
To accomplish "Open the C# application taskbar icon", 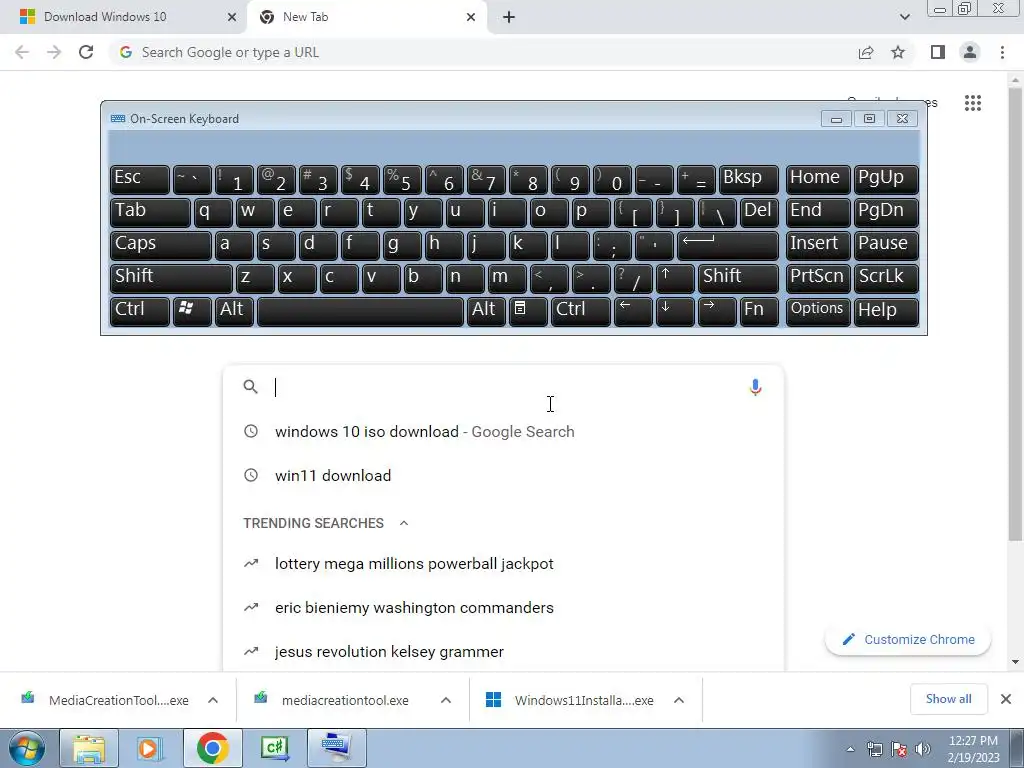I will pyautogui.click(x=274, y=748).
